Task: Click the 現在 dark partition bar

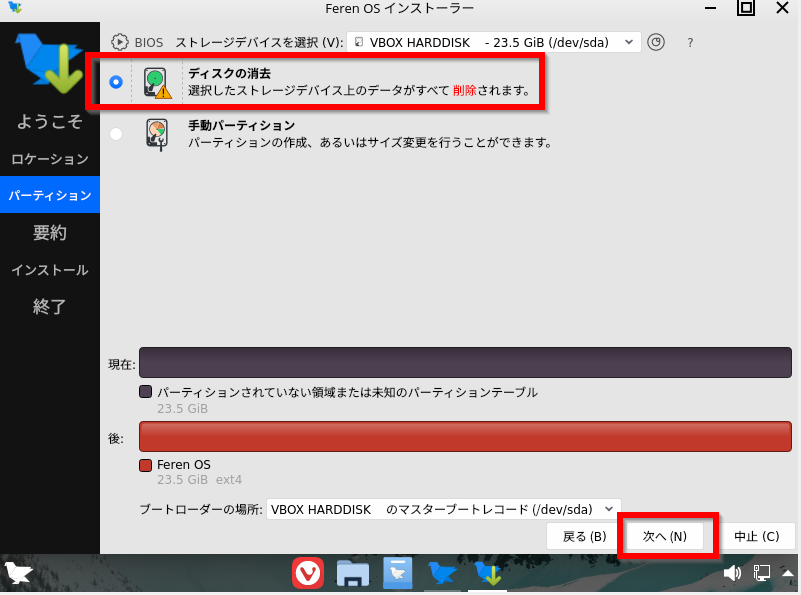Action: point(465,363)
